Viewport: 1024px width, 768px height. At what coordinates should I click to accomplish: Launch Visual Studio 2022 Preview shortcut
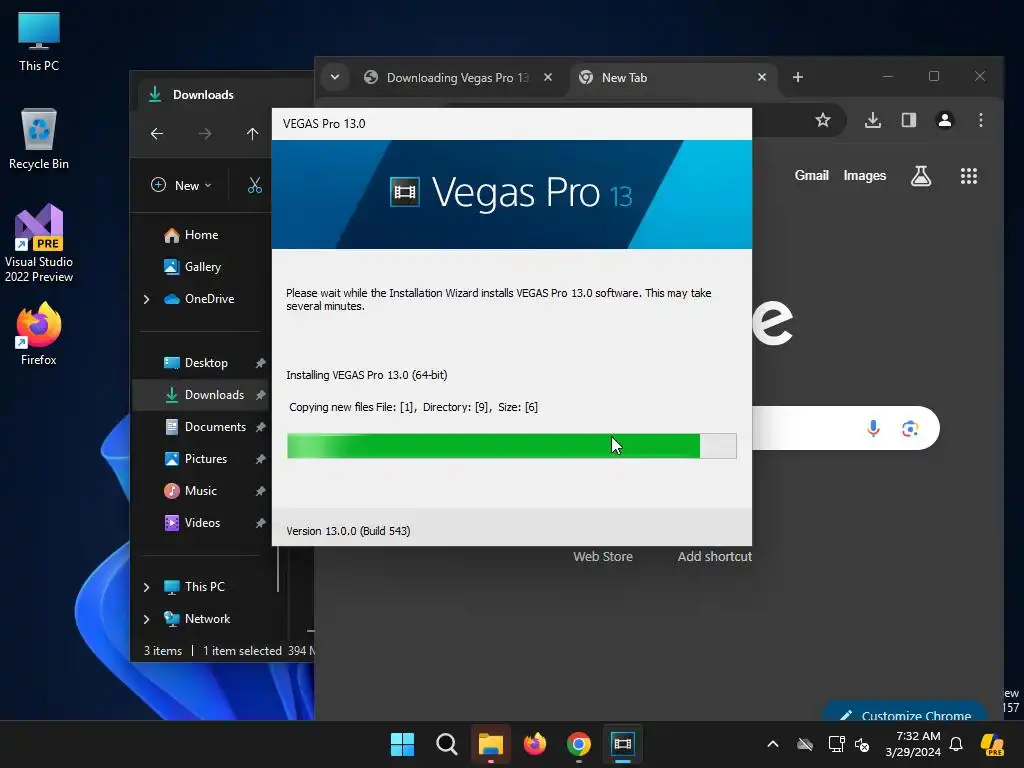(x=39, y=243)
